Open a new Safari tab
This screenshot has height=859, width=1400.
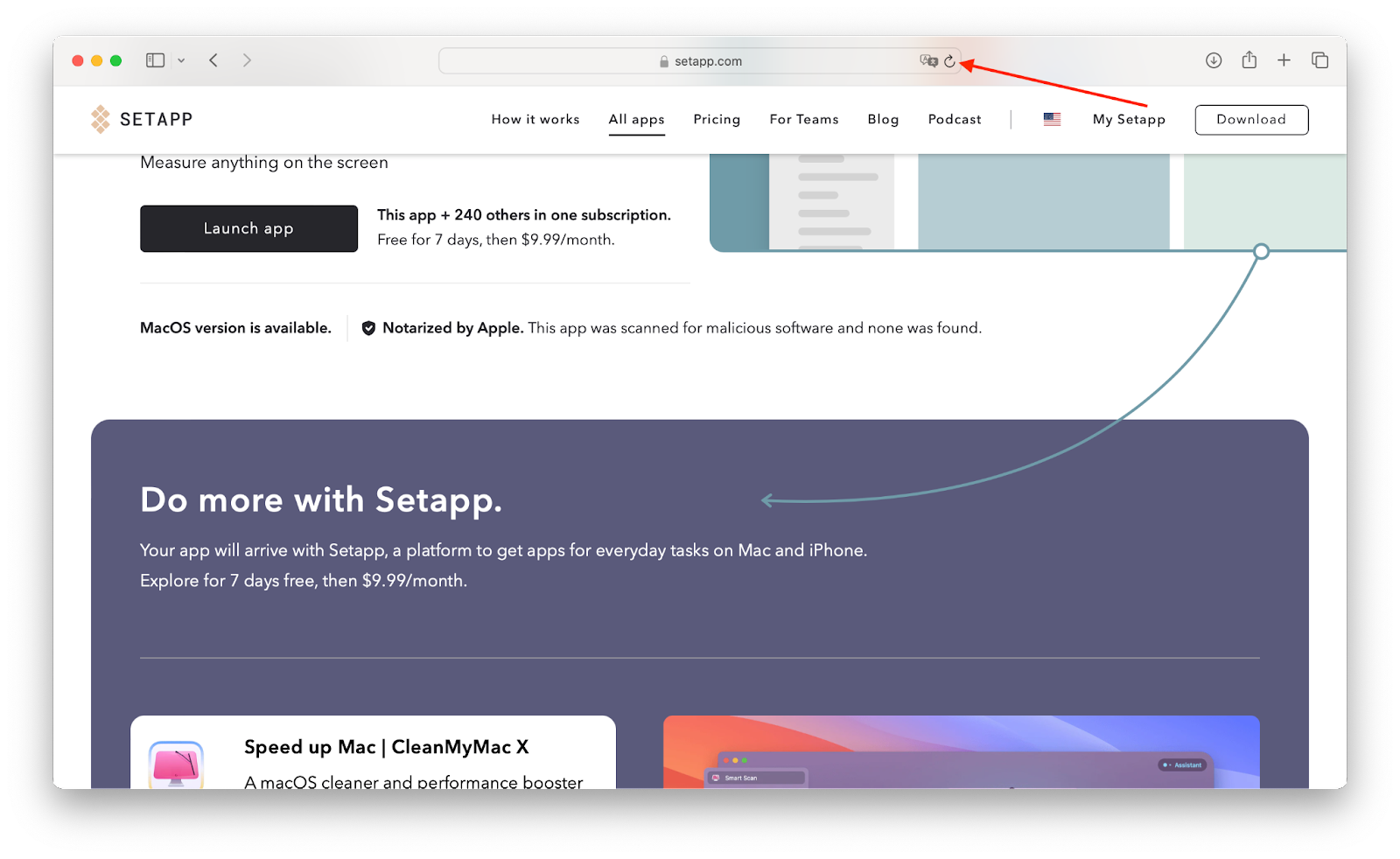tap(1284, 60)
